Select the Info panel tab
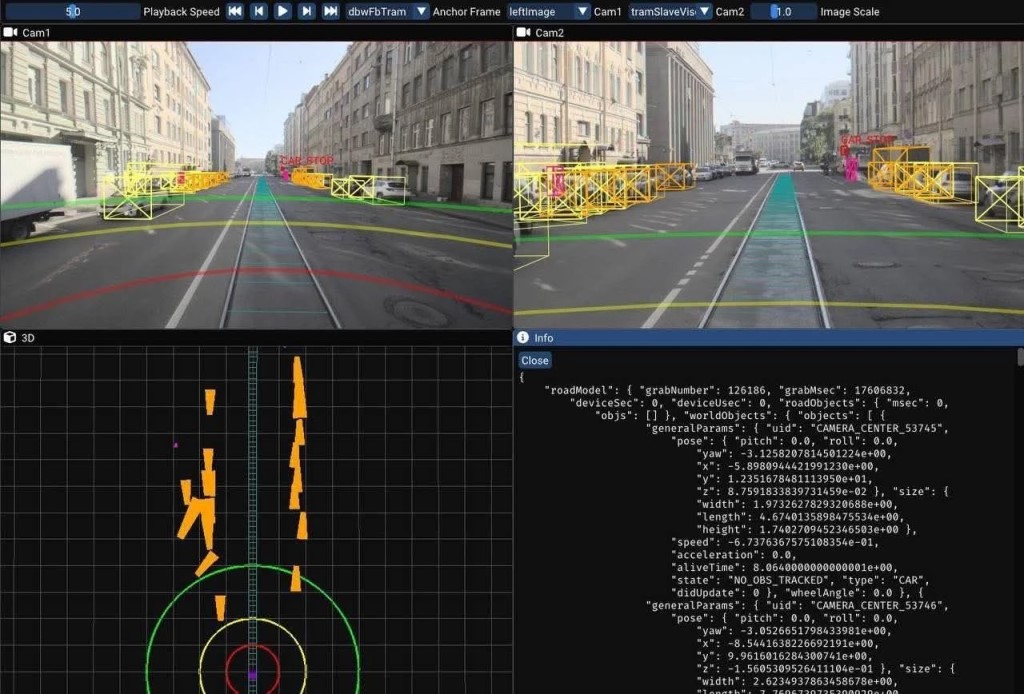This screenshot has height=694, width=1024. 543,338
